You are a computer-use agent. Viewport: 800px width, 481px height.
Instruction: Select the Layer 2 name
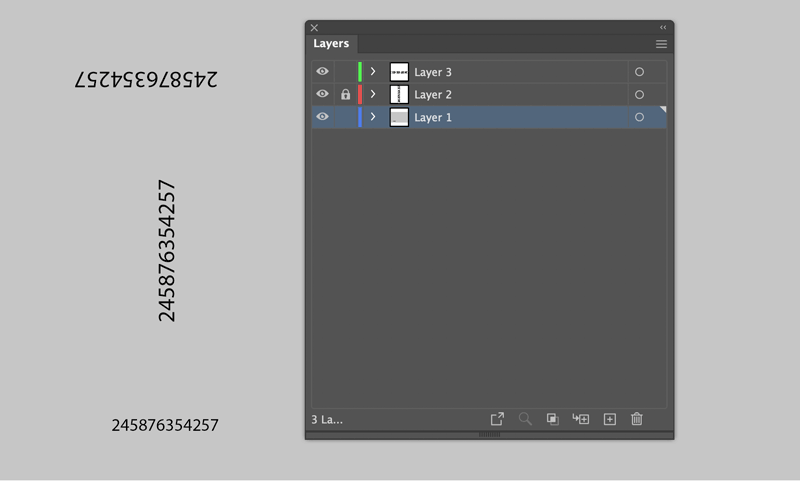tap(433, 95)
